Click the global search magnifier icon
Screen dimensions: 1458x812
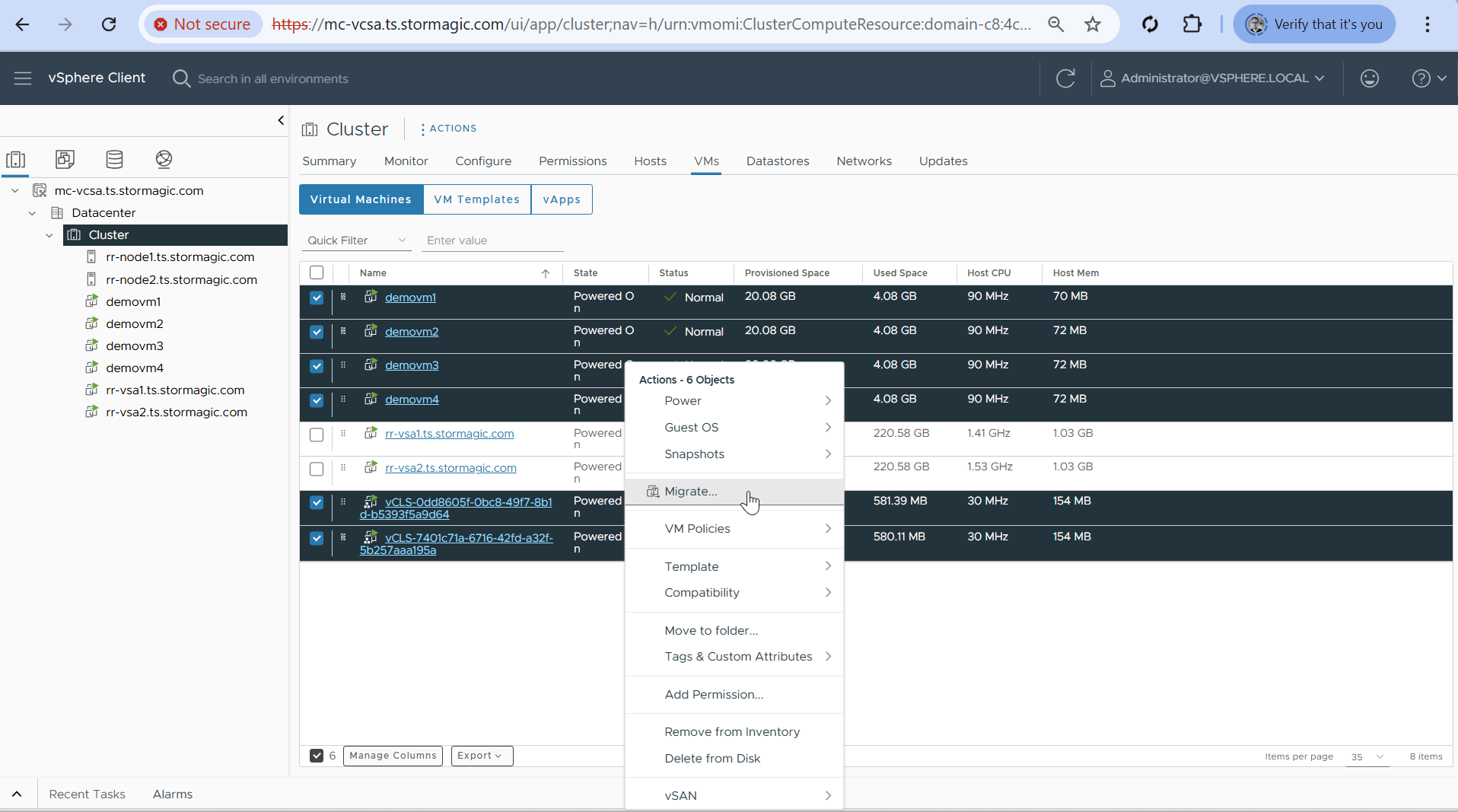[181, 78]
